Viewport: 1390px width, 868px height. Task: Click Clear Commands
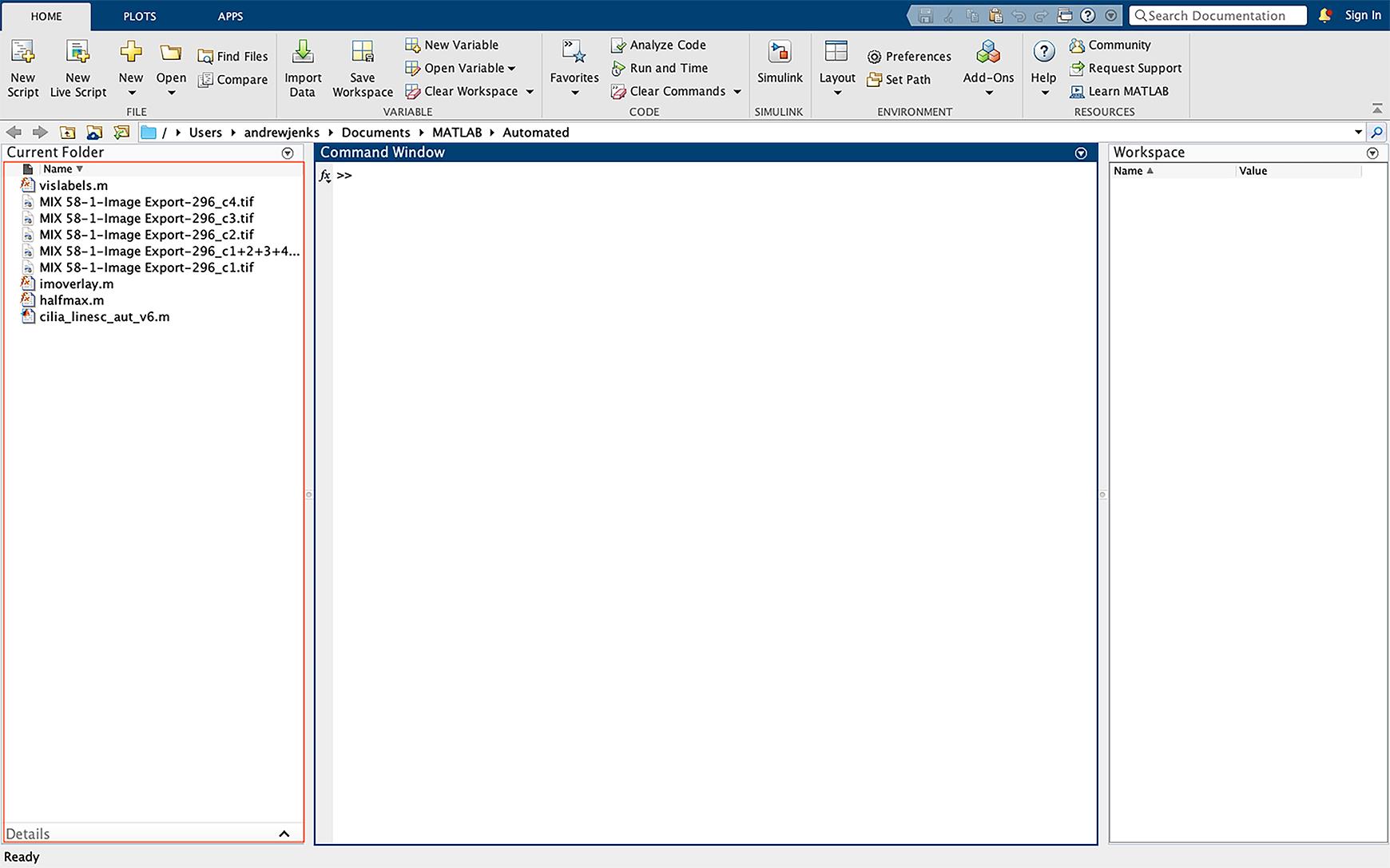[668, 91]
